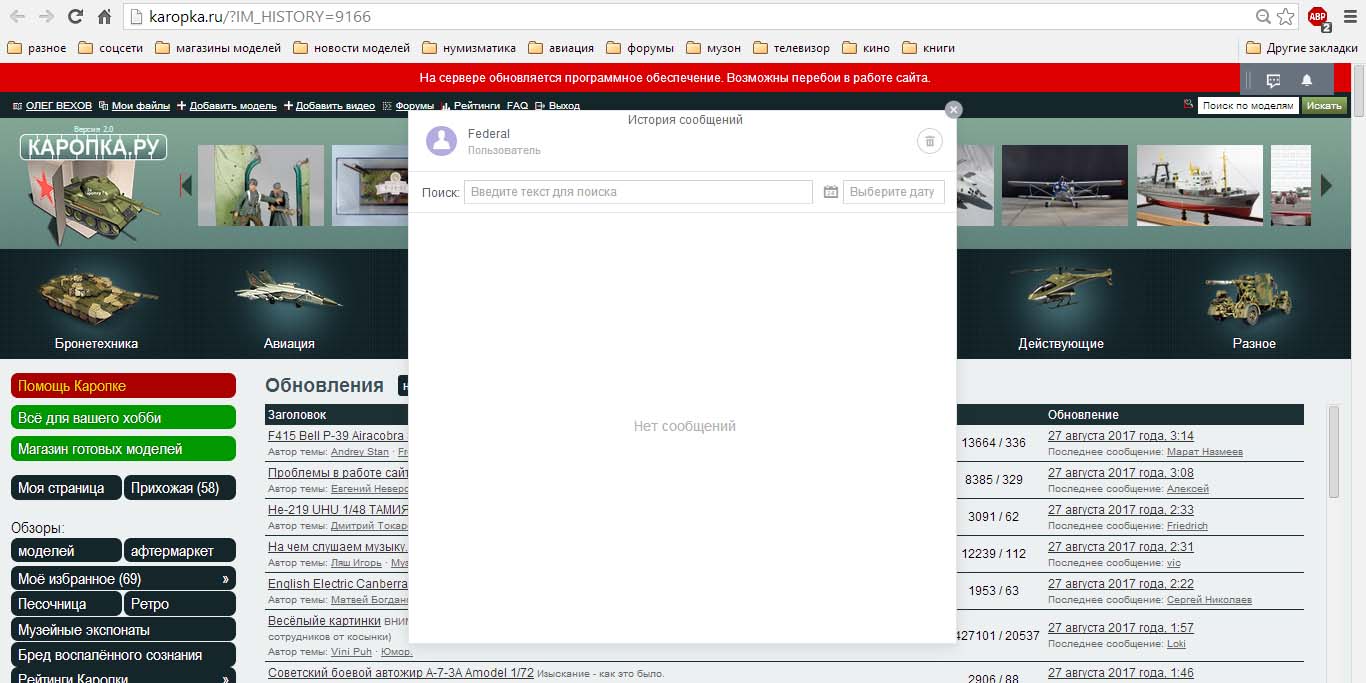Click the calendar icon beside date field
The image size is (1366, 683).
830,192
